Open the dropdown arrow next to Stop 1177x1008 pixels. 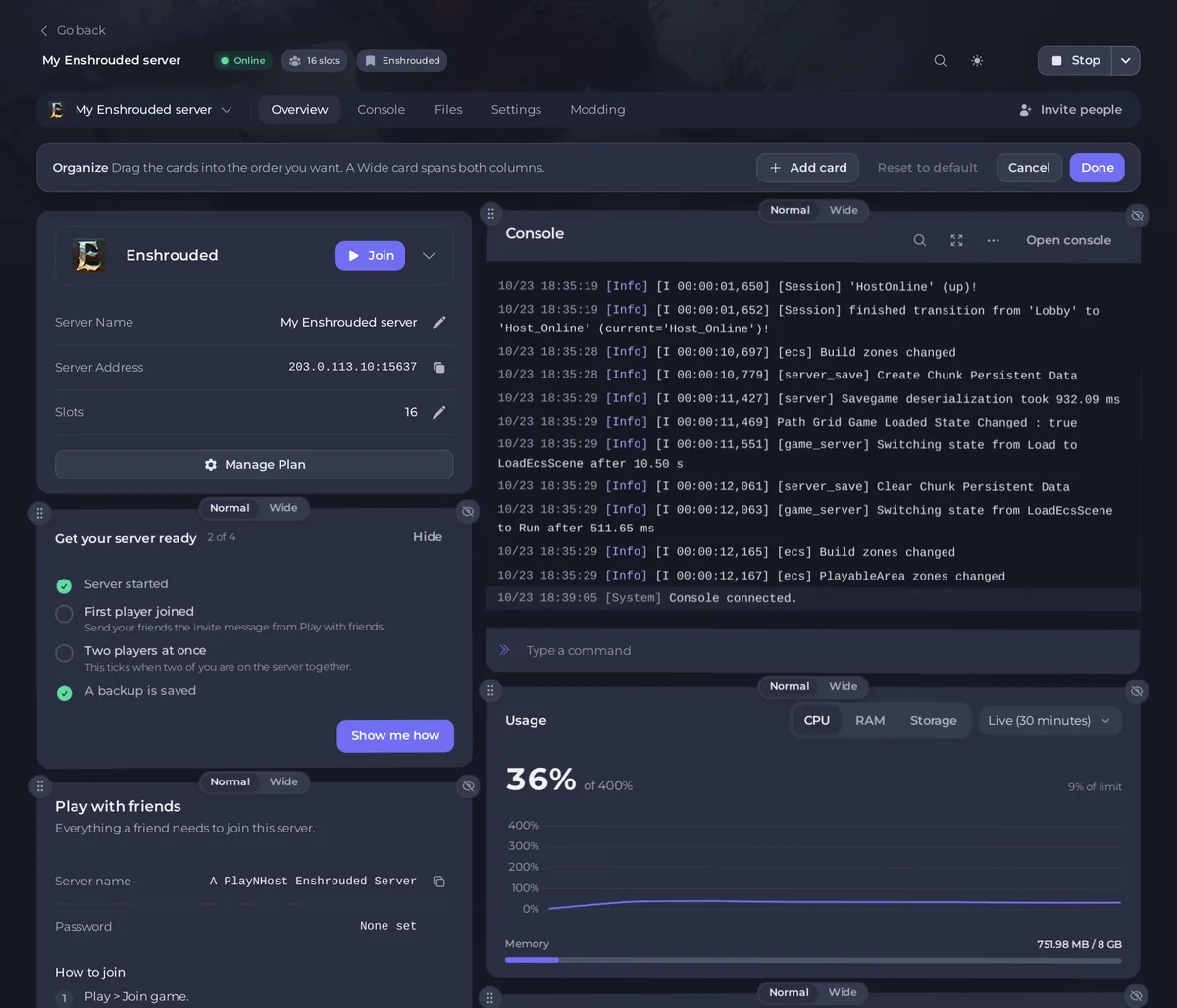[x=1126, y=61]
